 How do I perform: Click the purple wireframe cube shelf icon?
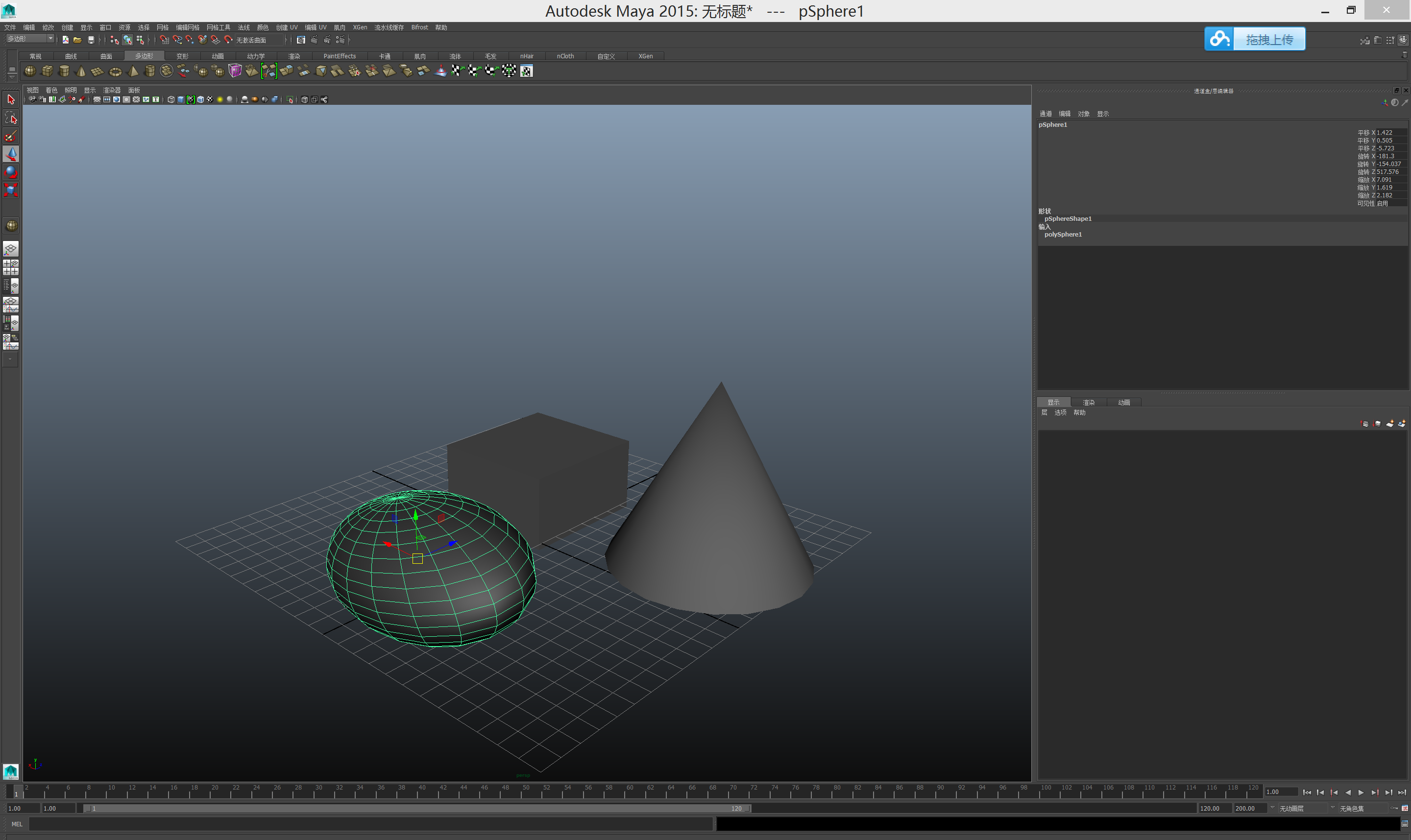pos(235,71)
